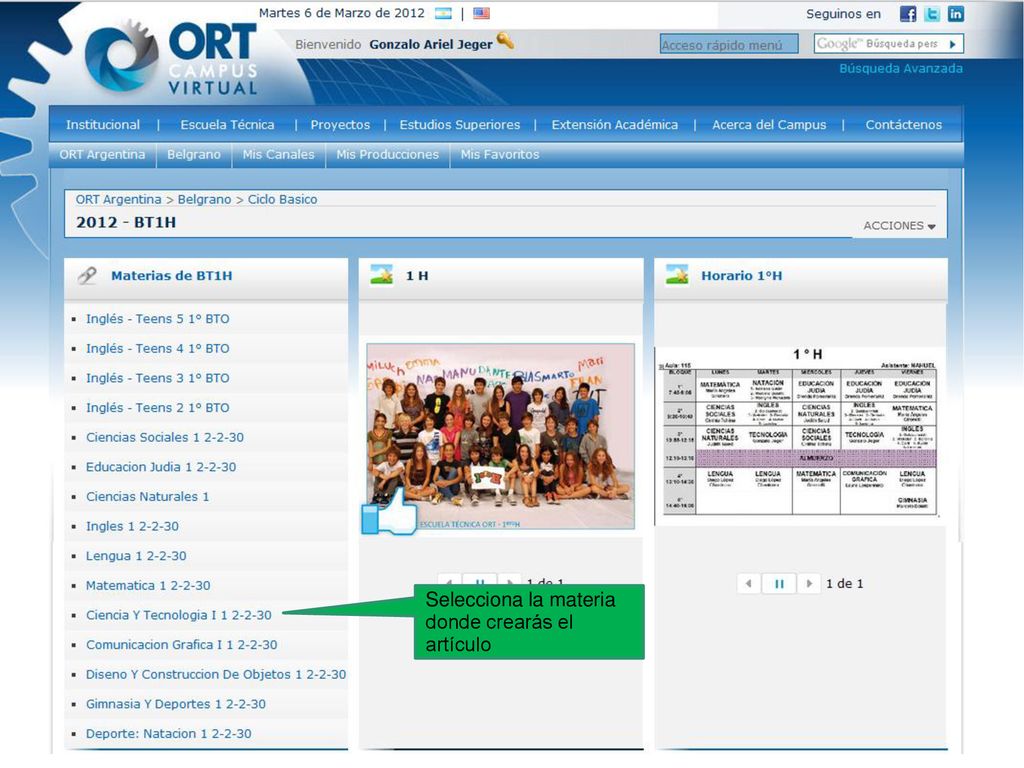Image resolution: width=1024 pixels, height=768 pixels.
Task: Click the thumbs-up like icon on class photo
Action: (x=390, y=511)
